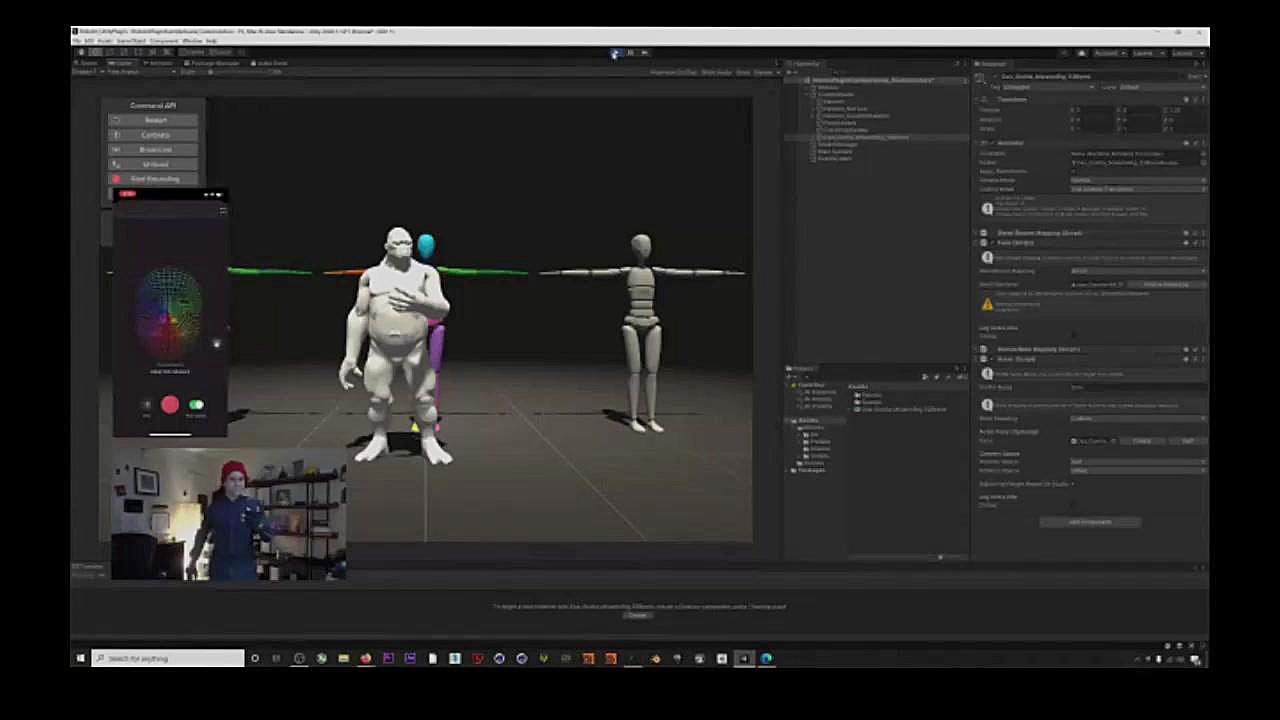
Task: Click the red record button on phone overlay
Action: 170,405
